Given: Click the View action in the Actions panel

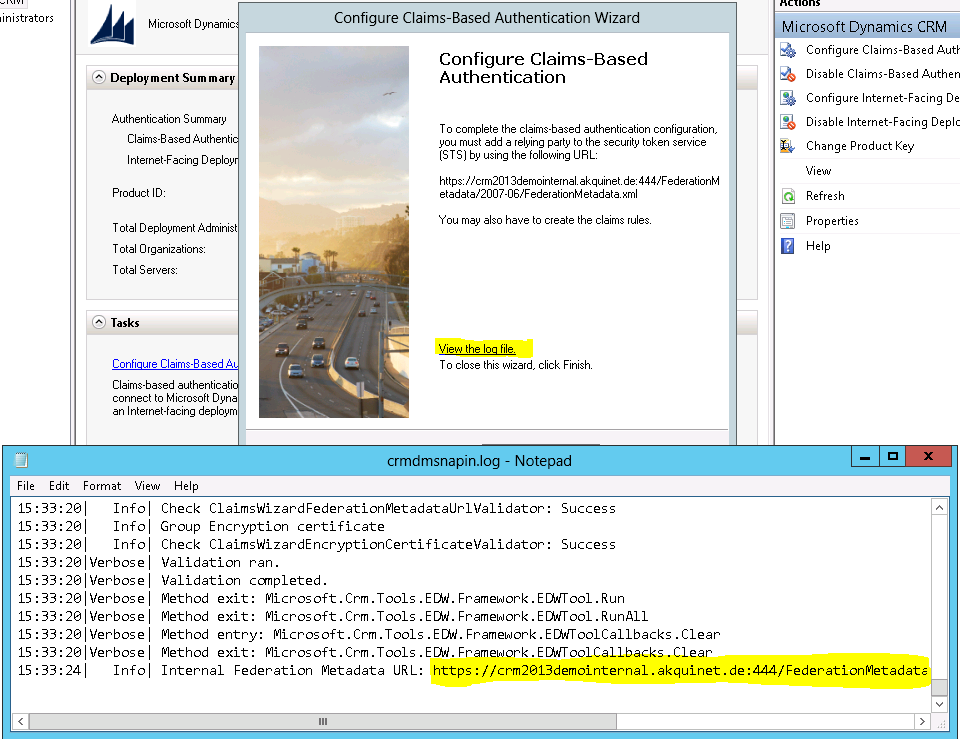Looking at the screenshot, I should (x=817, y=170).
